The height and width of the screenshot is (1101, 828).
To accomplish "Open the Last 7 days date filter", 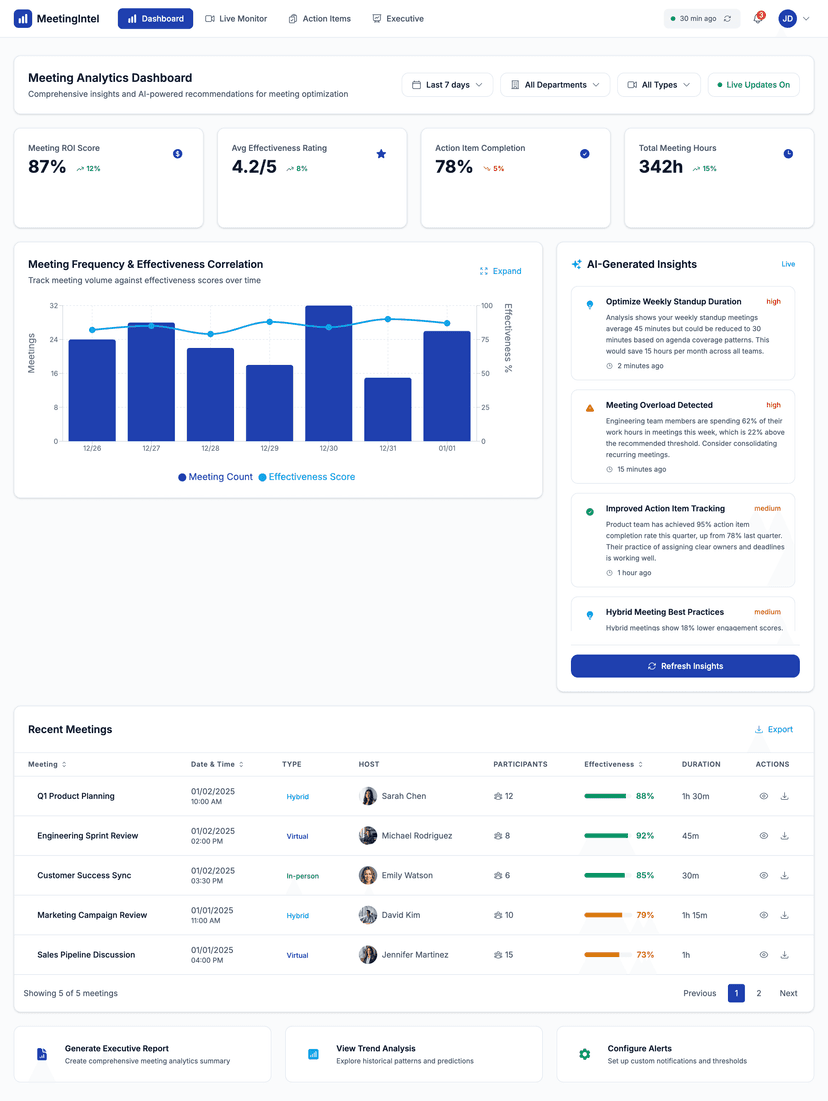I will [447, 84].
